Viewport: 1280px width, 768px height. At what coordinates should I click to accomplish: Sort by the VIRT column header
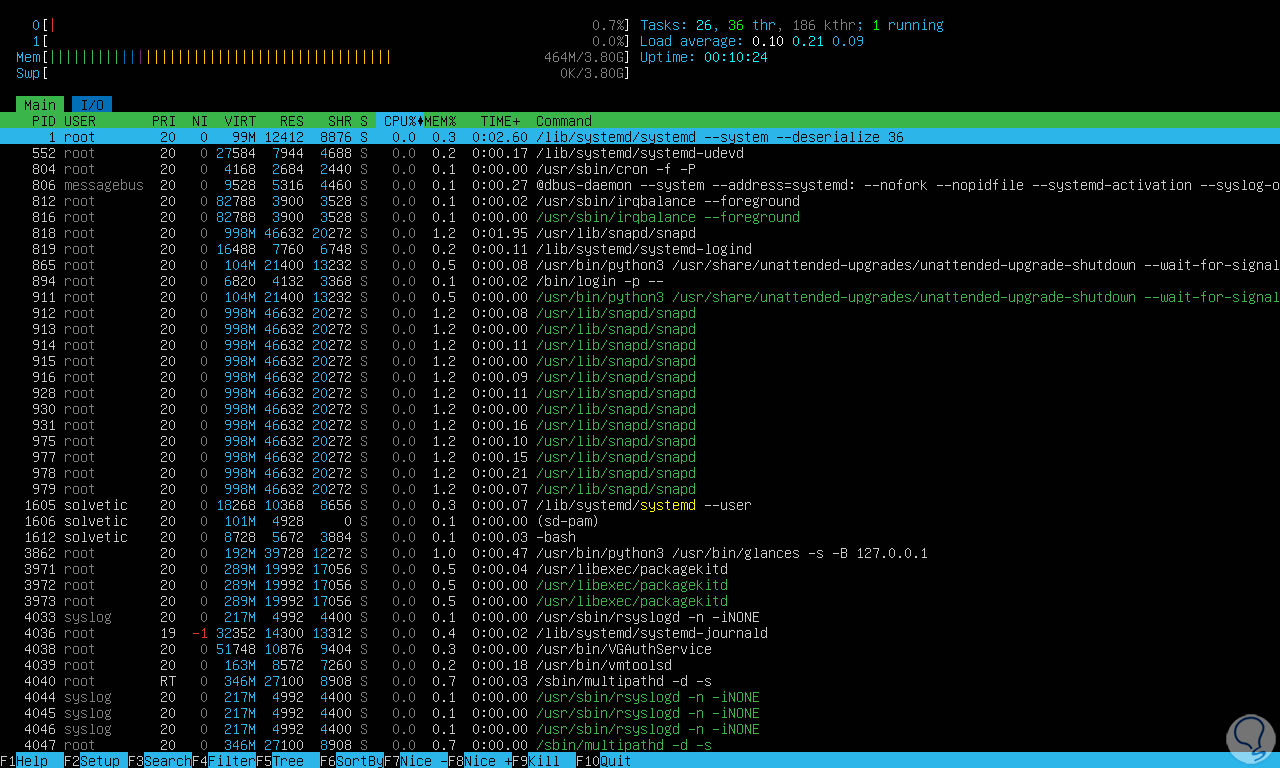pos(240,121)
